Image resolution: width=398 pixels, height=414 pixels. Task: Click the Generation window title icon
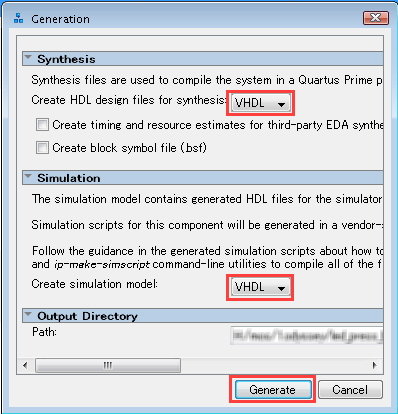coord(18,18)
